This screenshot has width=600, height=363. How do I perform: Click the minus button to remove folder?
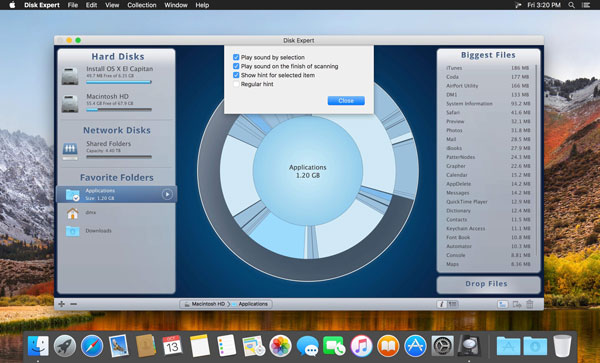(x=74, y=304)
